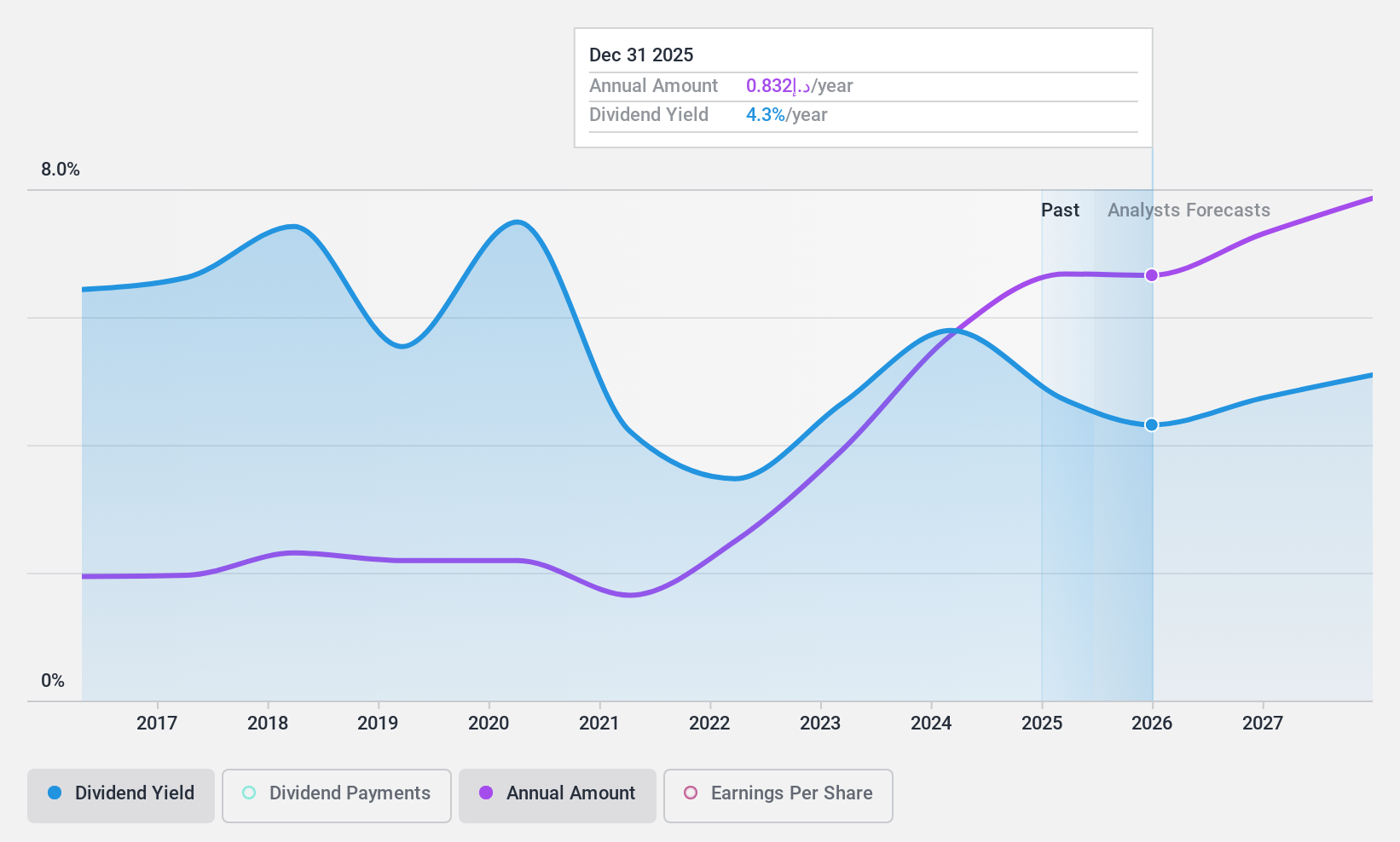Click the 2018 axis label
Viewport: 1400px width, 842px height.
coord(268,724)
